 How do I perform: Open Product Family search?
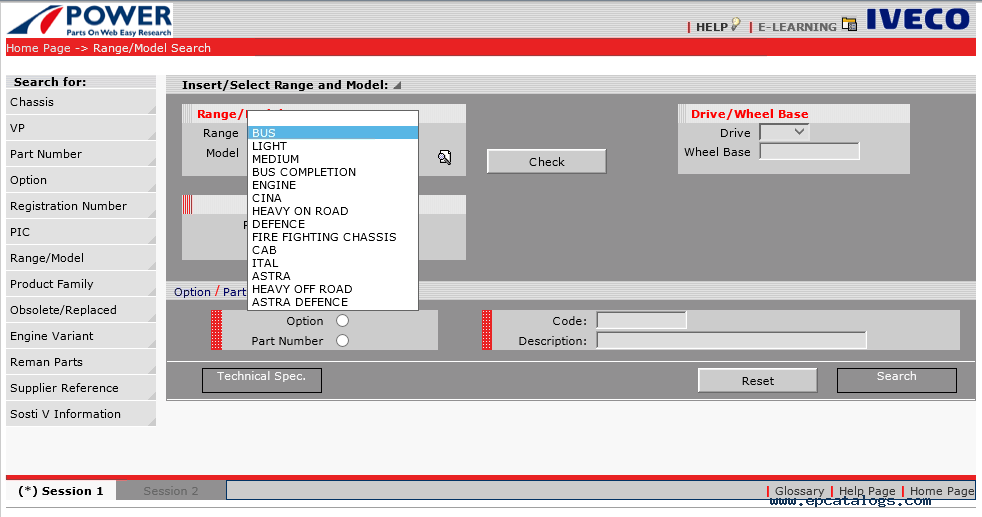click(x=81, y=284)
